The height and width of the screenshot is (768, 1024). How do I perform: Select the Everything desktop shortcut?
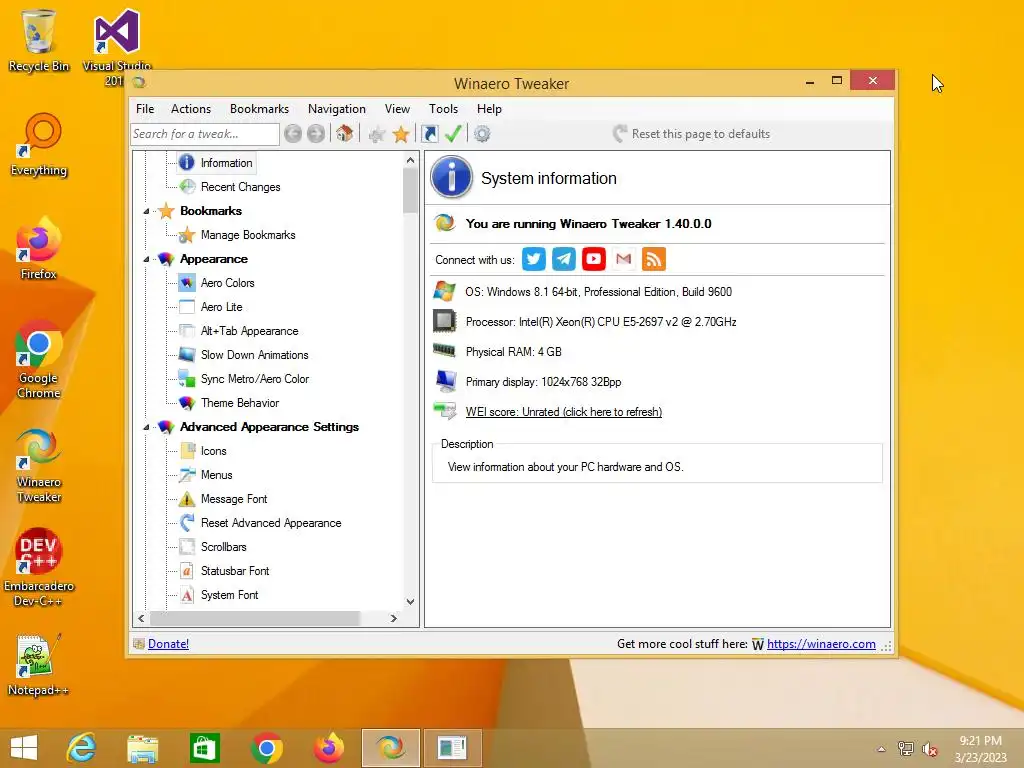point(39,145)
